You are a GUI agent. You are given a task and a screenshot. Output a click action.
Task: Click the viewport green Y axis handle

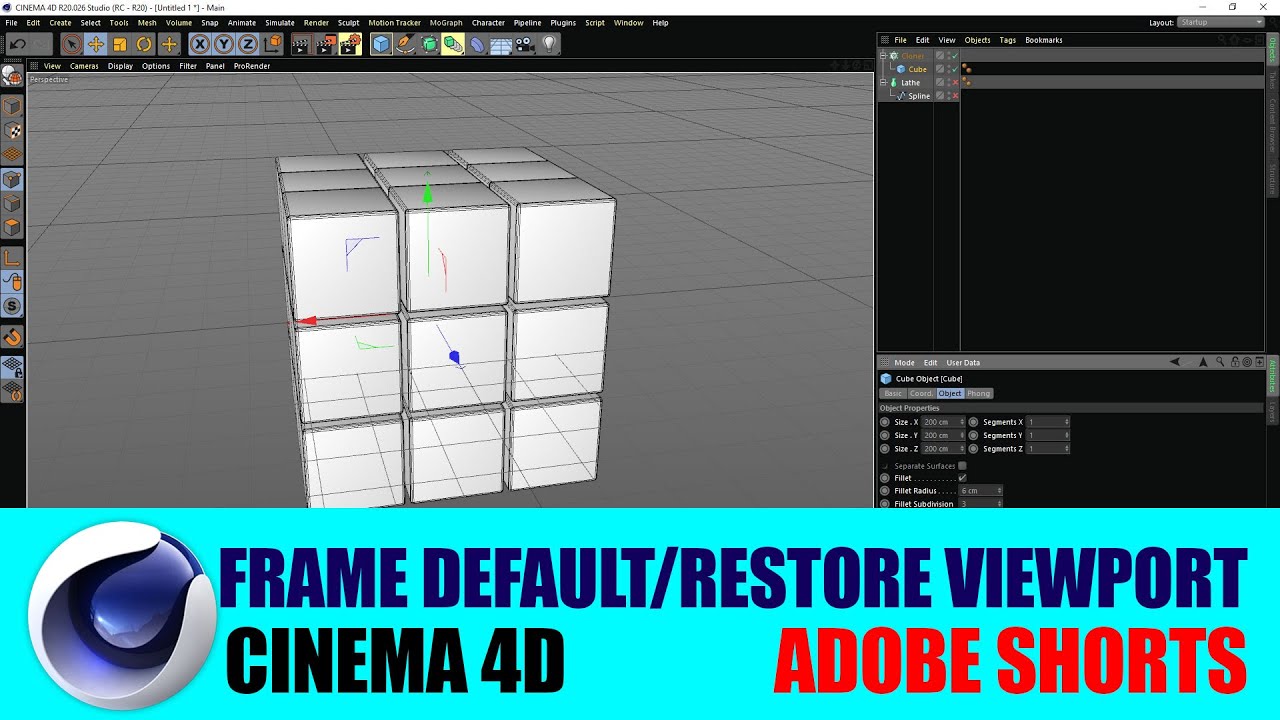point(428,195)
